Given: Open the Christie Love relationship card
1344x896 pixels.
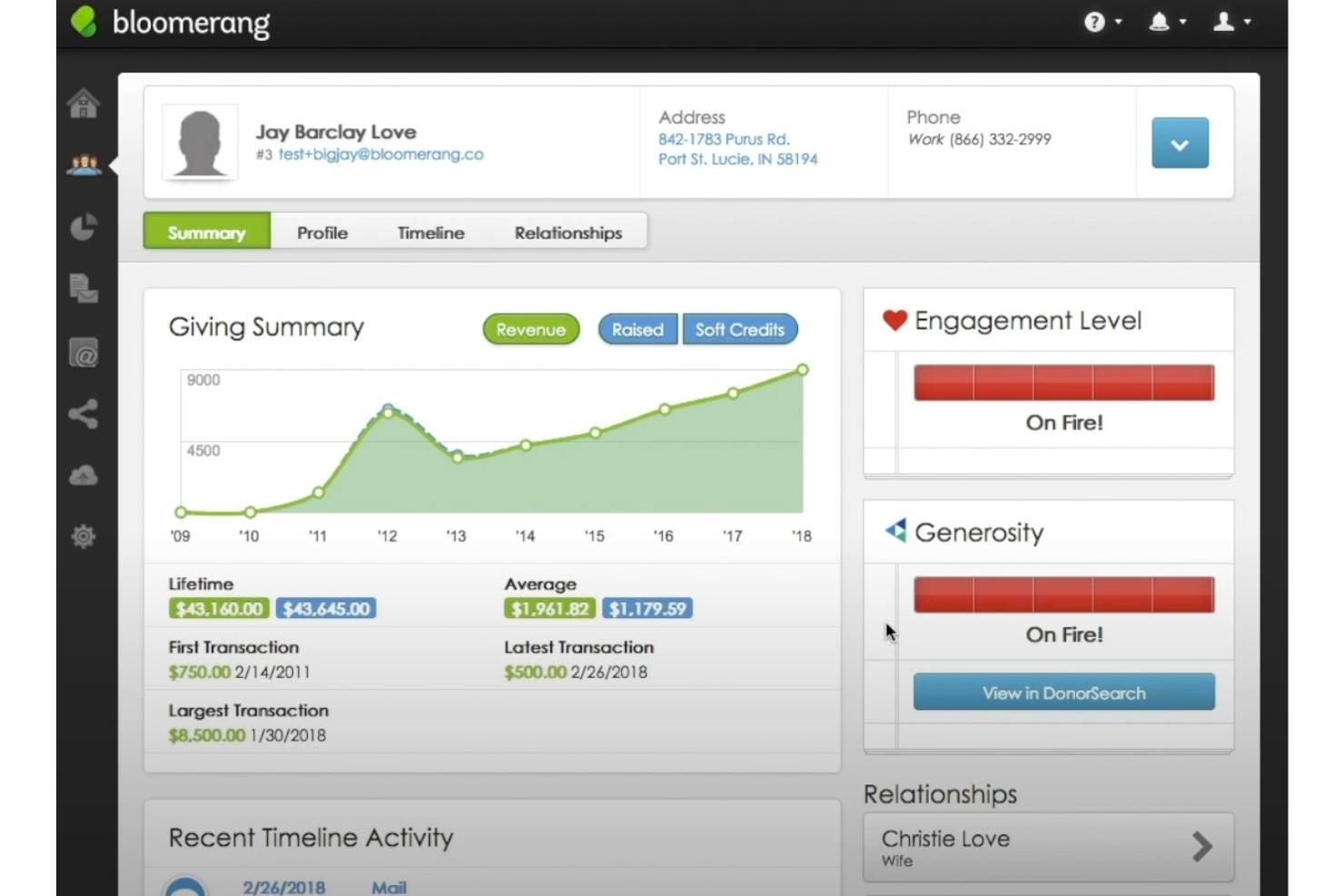Looking at the screenshot, I should point(1048,847).
